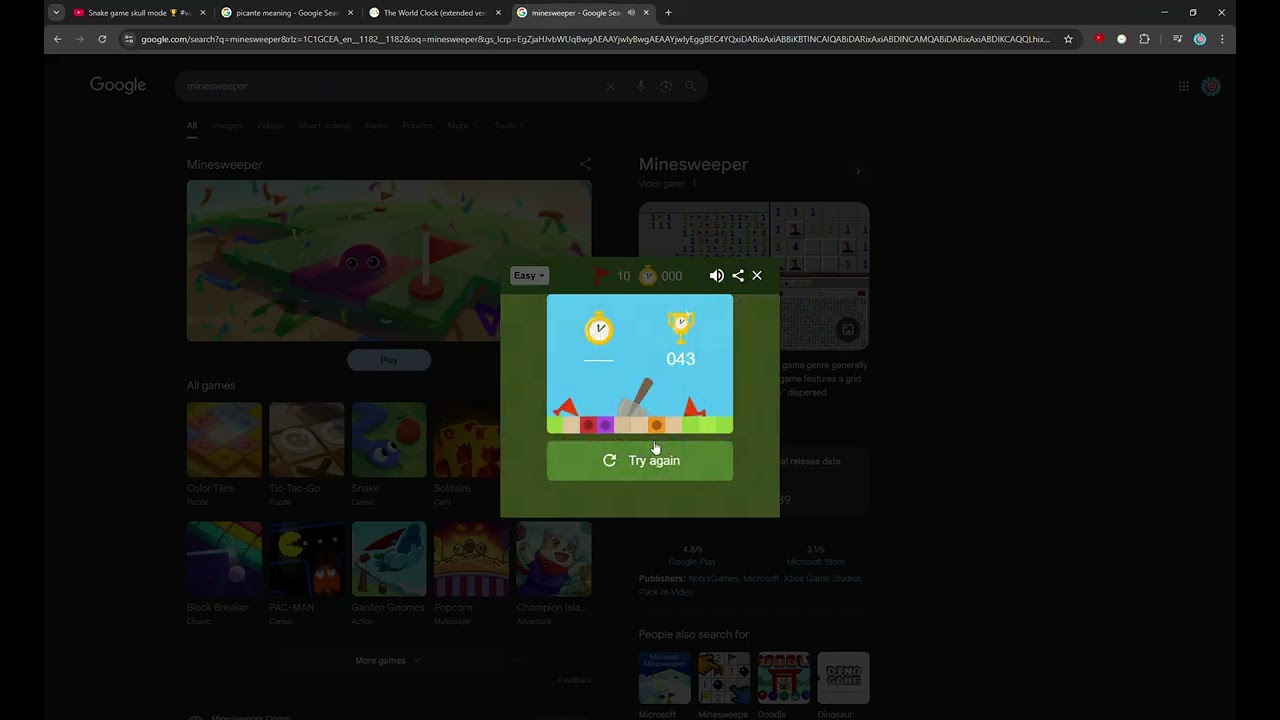
Task: Select the All results tab
Action: [x=192, y=126]
